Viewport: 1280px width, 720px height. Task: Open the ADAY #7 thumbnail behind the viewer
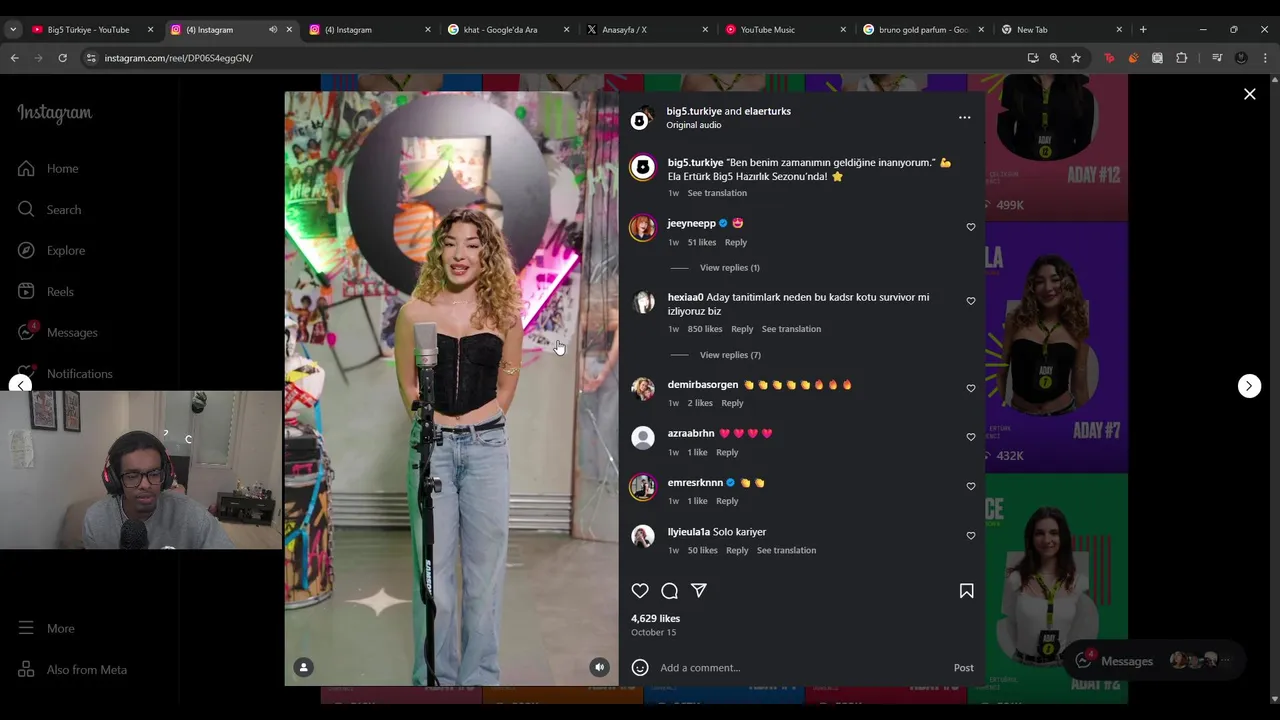click(x=1056, y=348)
